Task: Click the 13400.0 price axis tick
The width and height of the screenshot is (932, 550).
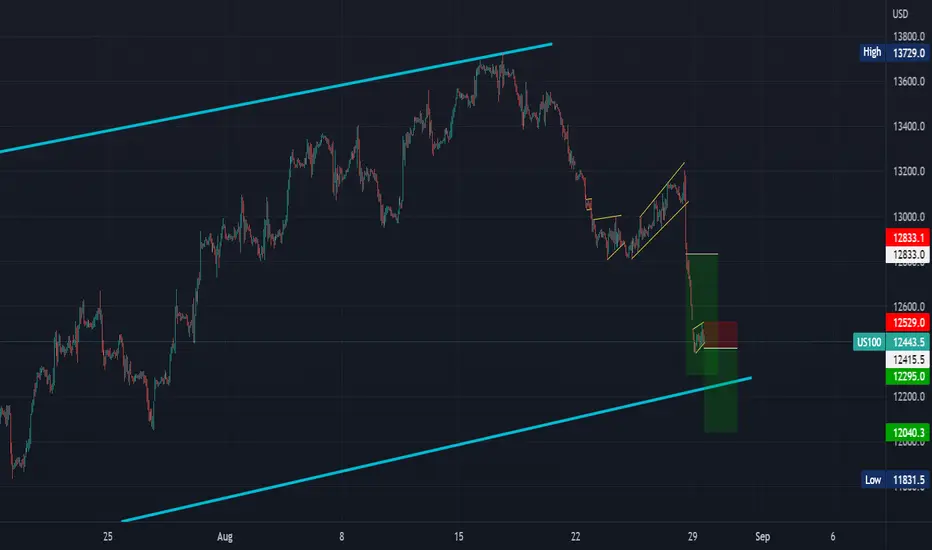Action: click(x=909, y=126)
